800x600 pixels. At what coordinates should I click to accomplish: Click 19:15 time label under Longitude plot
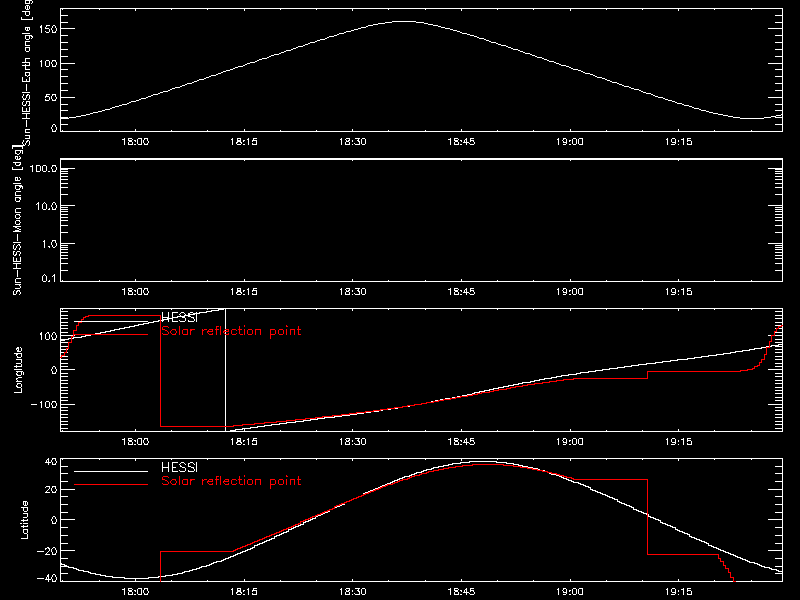(x=679, y=441)
